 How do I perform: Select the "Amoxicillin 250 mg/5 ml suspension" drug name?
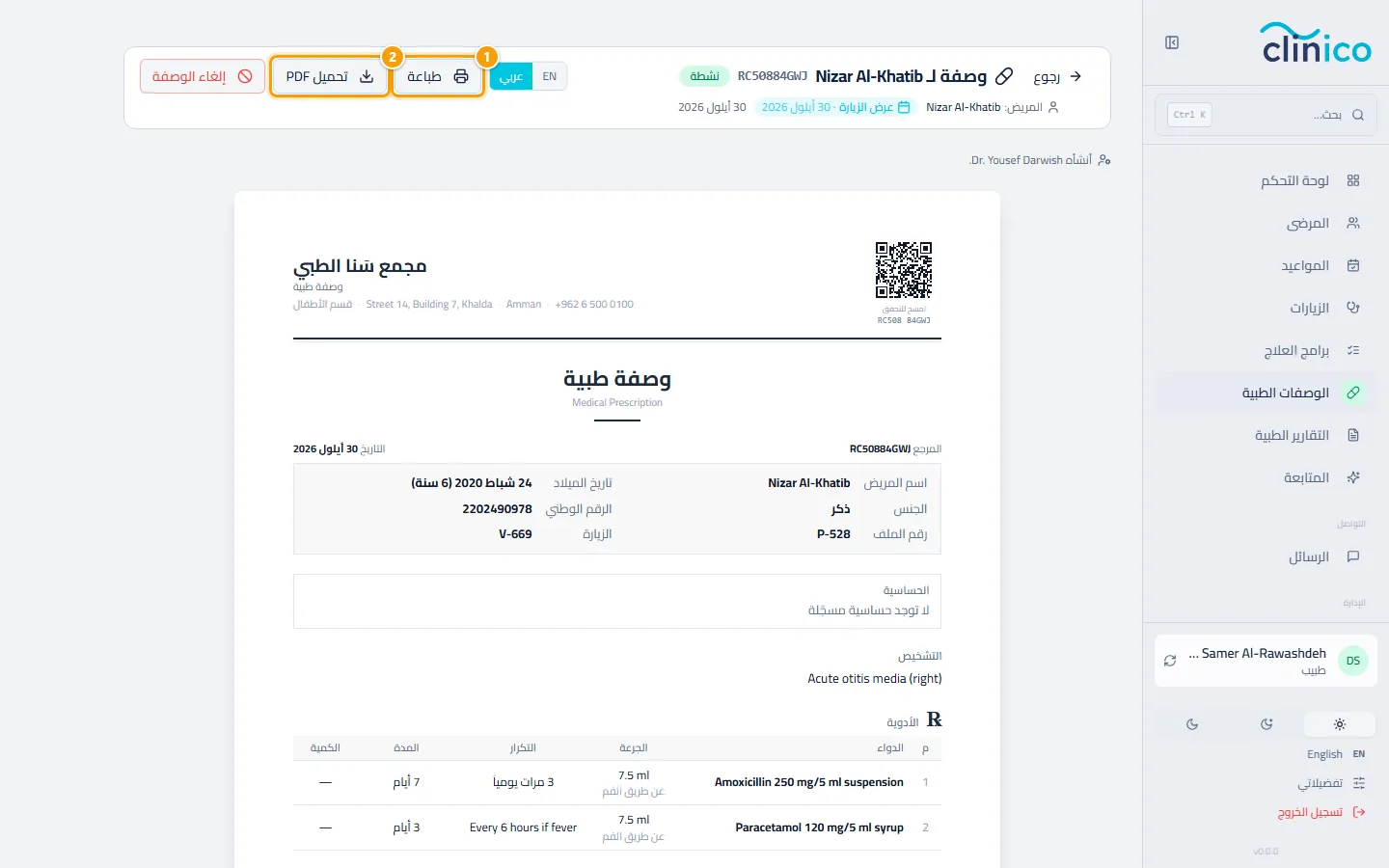[x=809, y=782]
